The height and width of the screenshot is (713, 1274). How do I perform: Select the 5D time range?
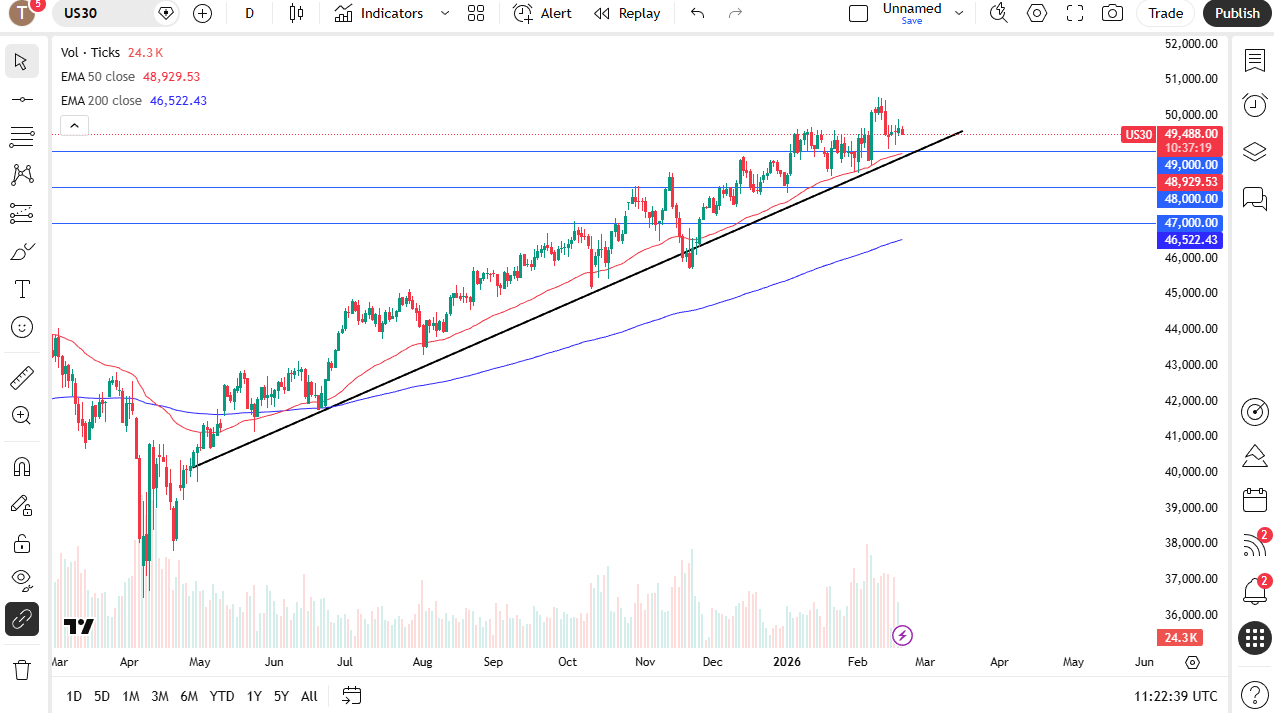[102, 696]
